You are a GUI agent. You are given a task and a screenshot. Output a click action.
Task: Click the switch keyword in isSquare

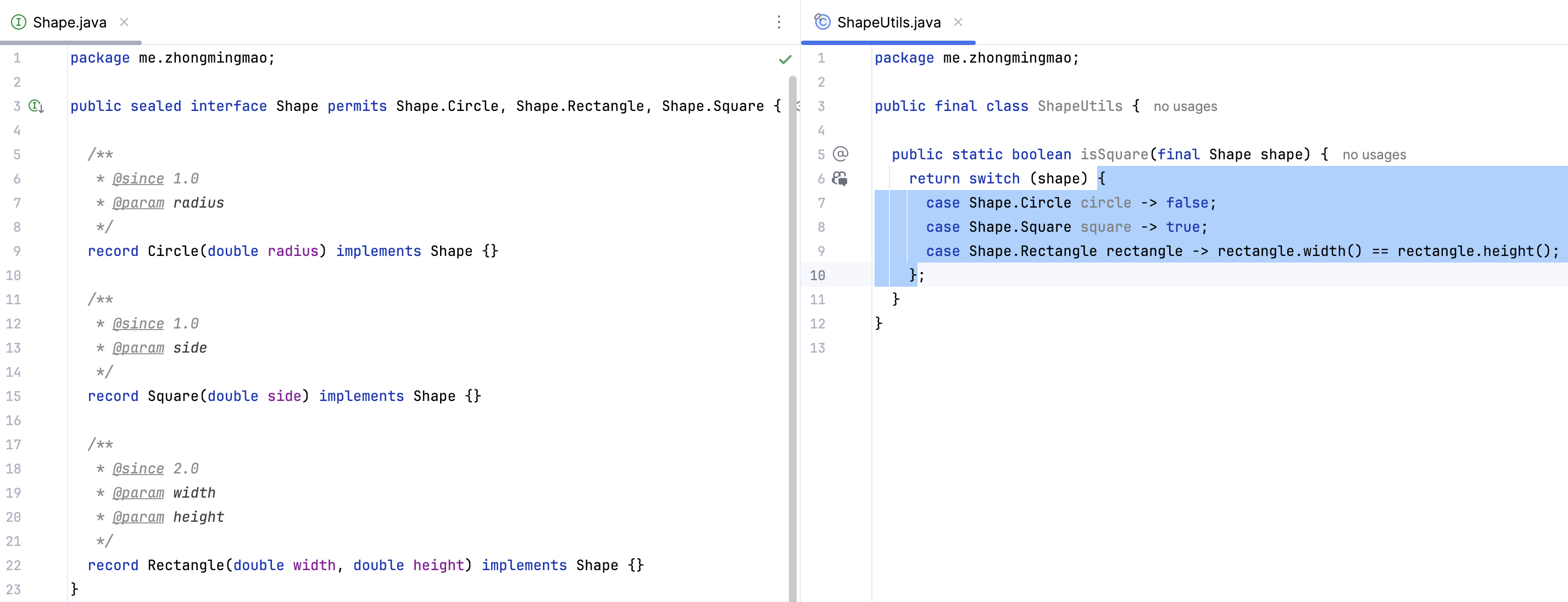click(993, 179)
